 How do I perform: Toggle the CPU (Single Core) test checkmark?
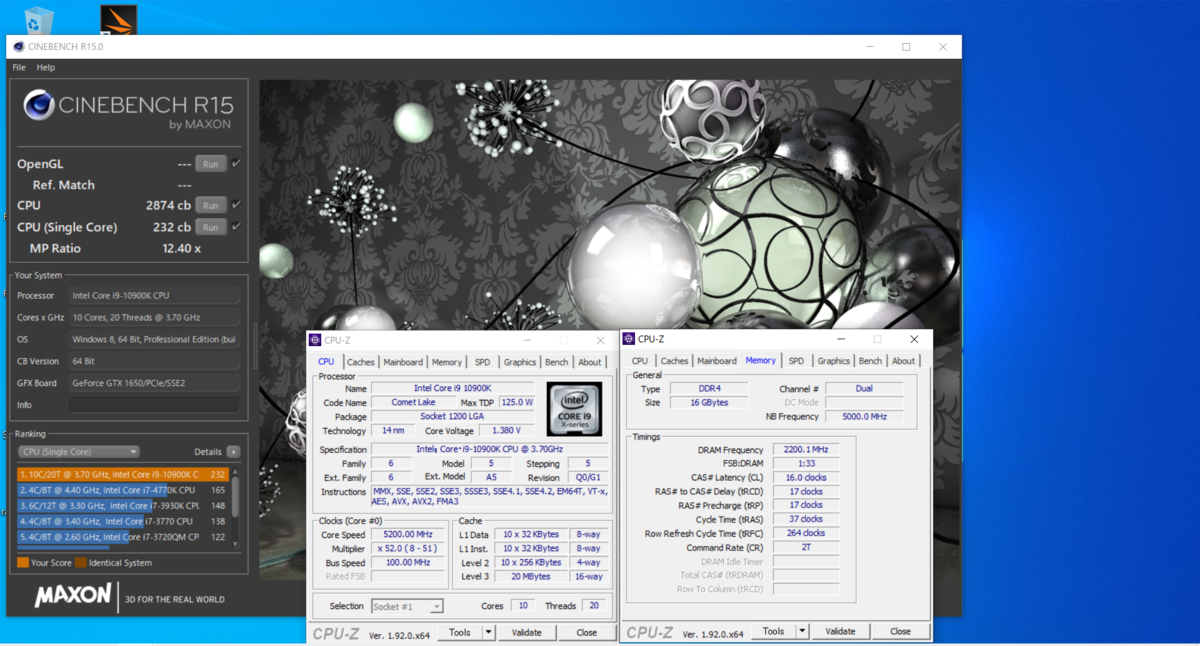pos(236,226)
